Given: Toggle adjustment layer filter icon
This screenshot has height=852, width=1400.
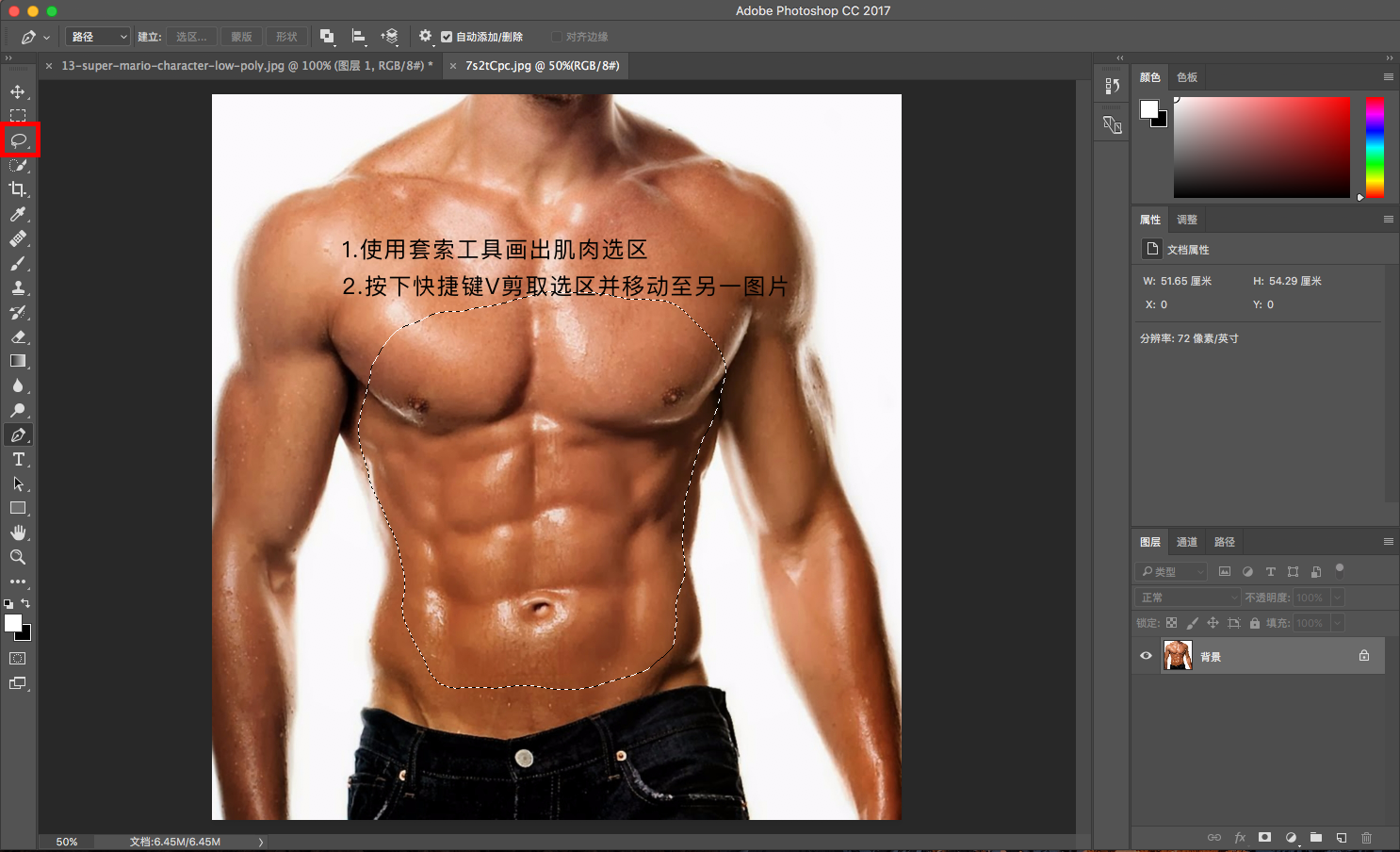Looking at the screenshot, I should 1247,571.
